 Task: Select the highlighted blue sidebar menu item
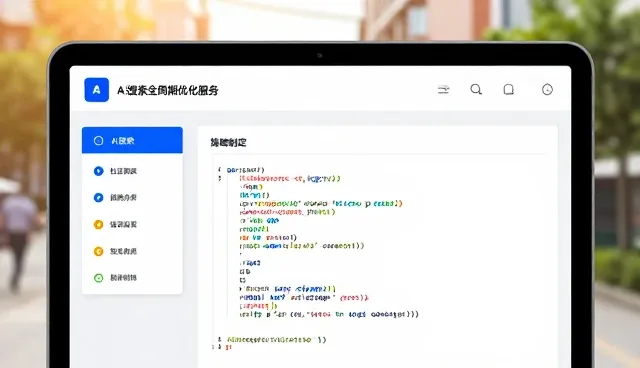point(132,140)
